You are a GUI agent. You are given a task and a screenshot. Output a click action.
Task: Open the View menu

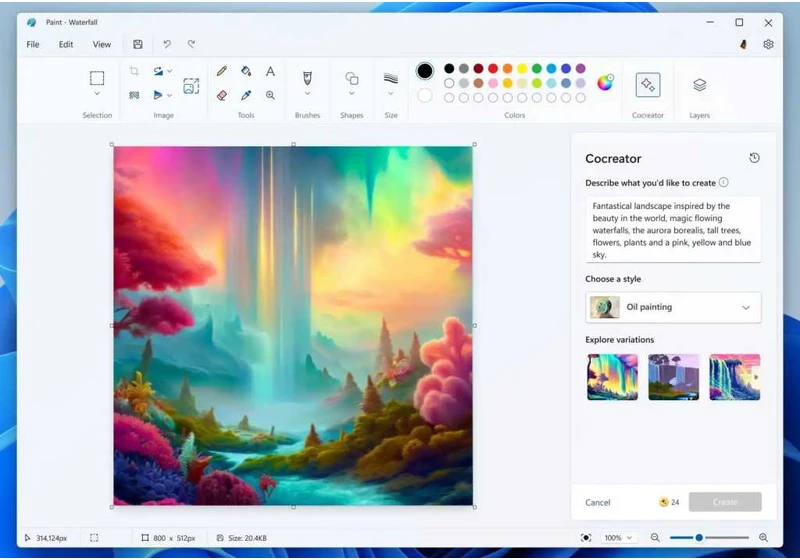102,44
